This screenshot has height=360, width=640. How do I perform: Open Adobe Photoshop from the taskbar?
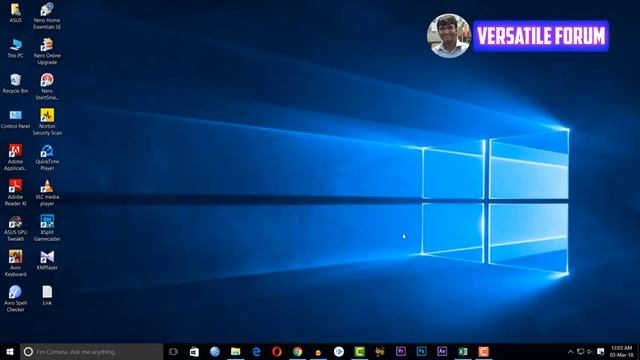pos(421,351)
